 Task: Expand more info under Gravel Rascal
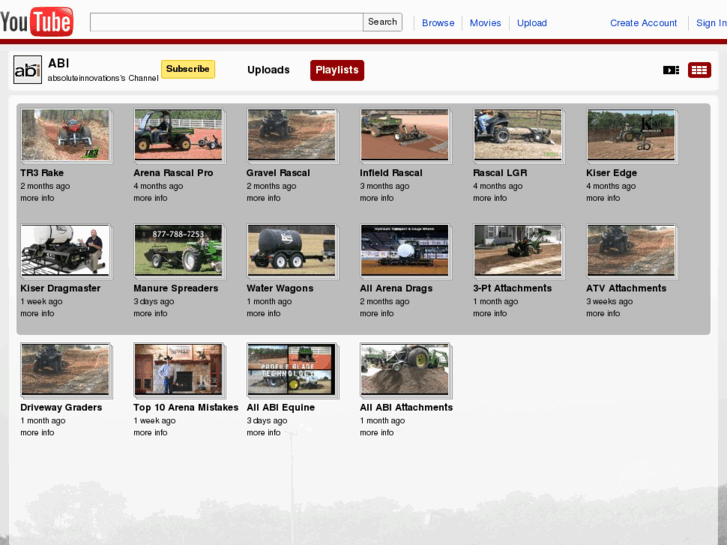[263, 198]
